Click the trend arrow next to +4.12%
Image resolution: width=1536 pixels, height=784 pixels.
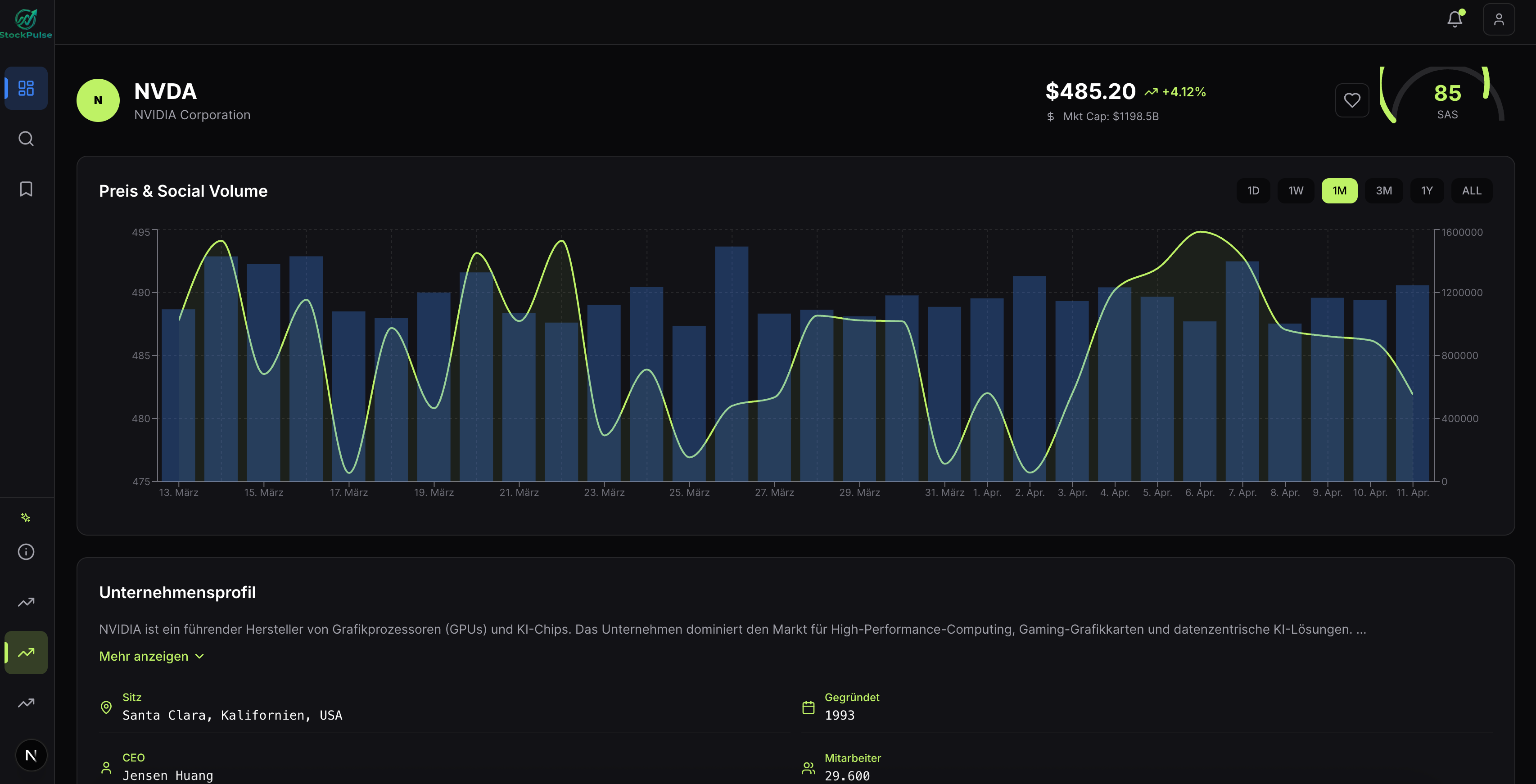pos(1151,92)
